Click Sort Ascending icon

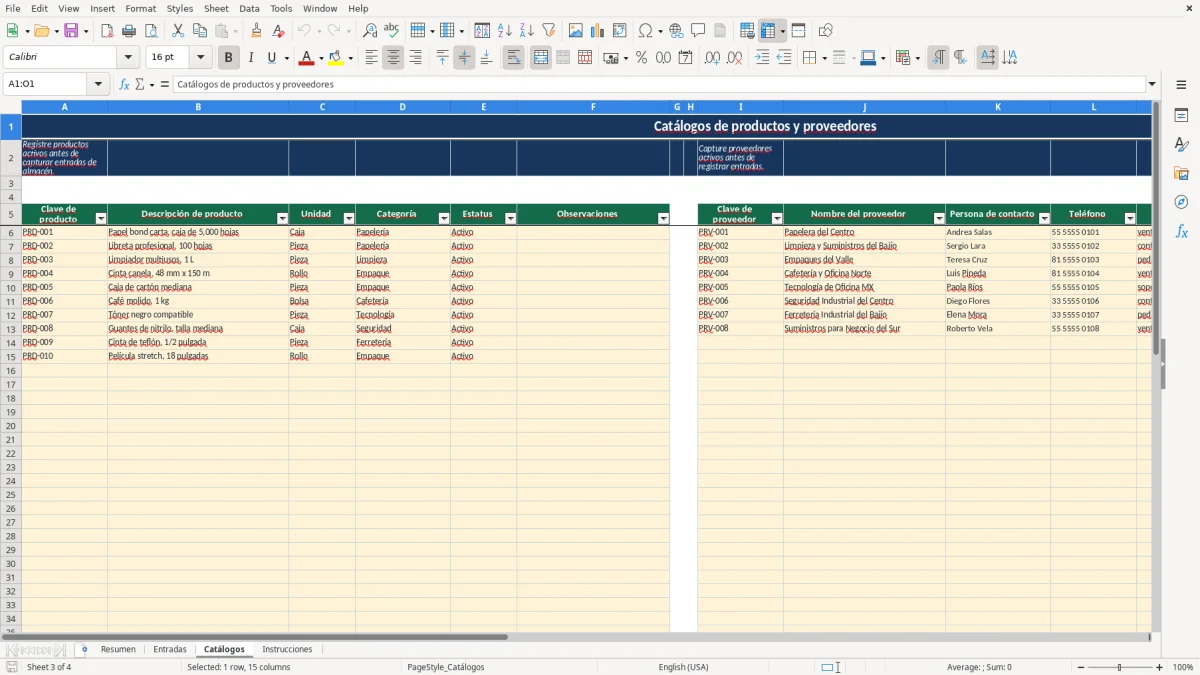[x=505, y=31]
